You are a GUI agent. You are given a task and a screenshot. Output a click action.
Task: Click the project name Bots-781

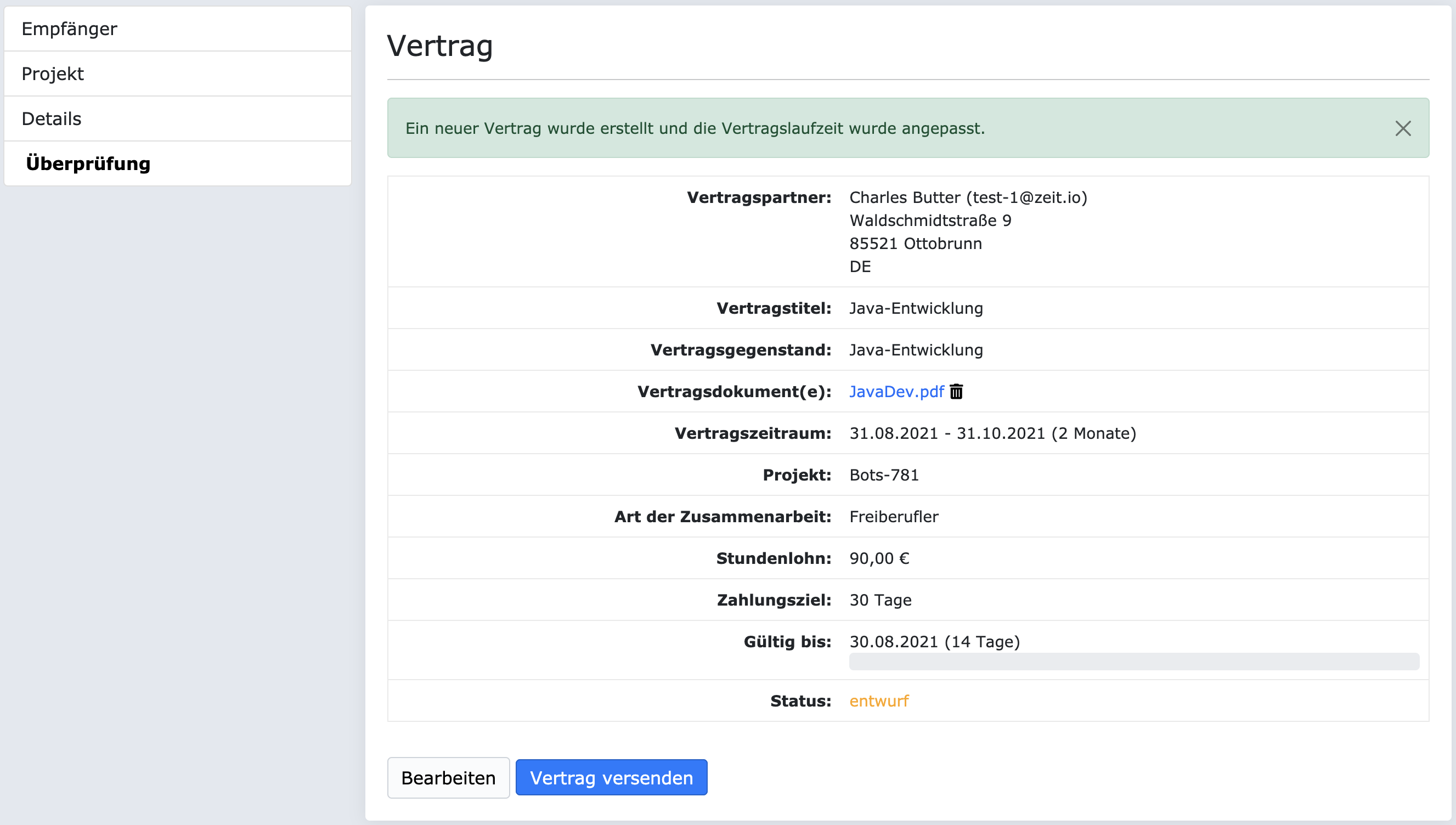point(884,475)
